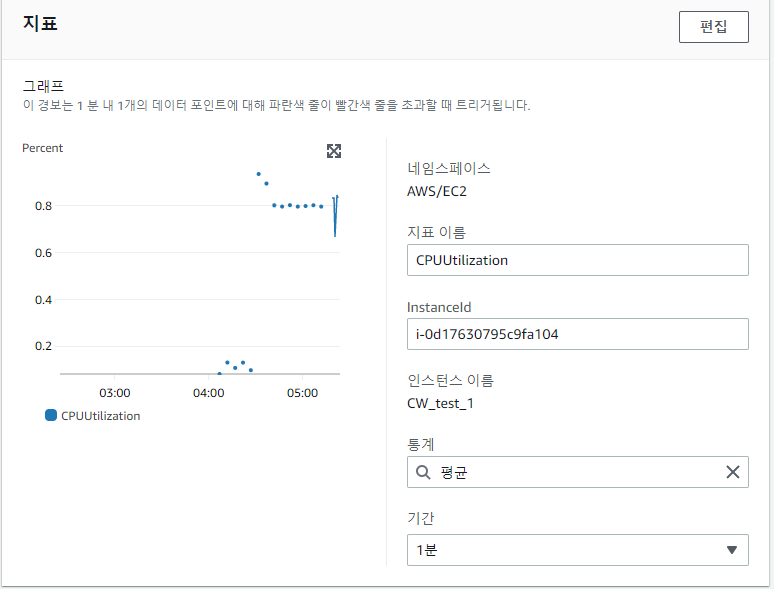Click the 그래프 section heading
This screenshot has height=589, width=774.
43,86
